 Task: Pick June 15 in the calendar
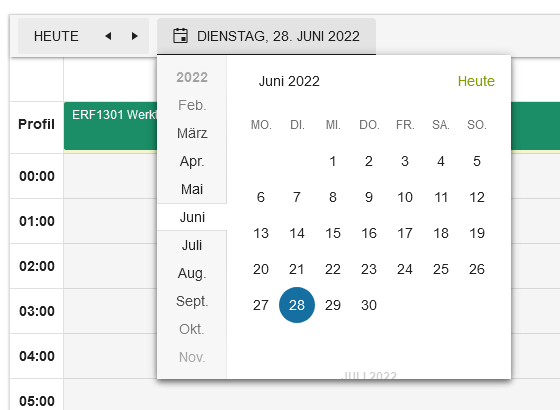pos(333,233)
